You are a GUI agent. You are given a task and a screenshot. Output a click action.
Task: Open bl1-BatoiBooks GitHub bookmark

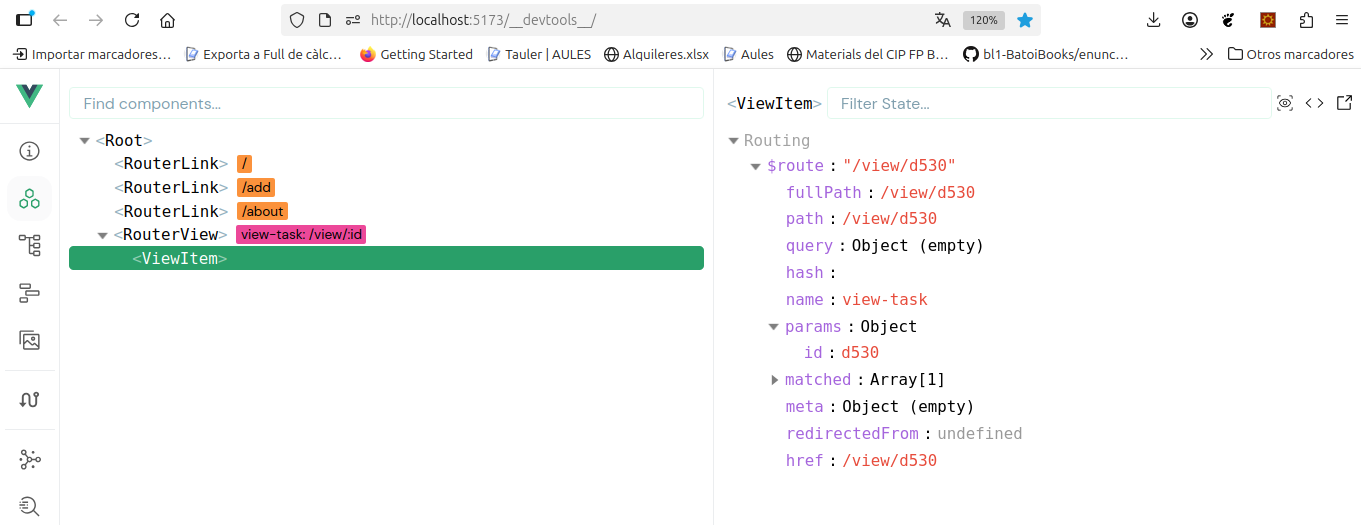(1046, 54)
